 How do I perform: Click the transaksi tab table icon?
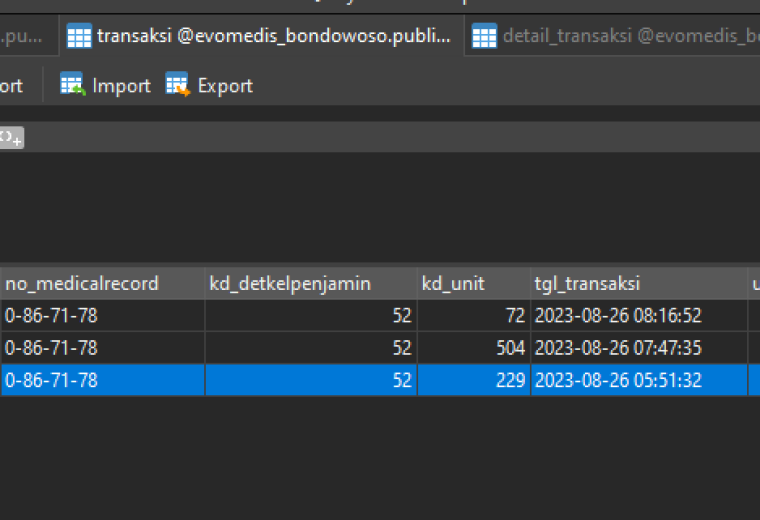[79, 36]
